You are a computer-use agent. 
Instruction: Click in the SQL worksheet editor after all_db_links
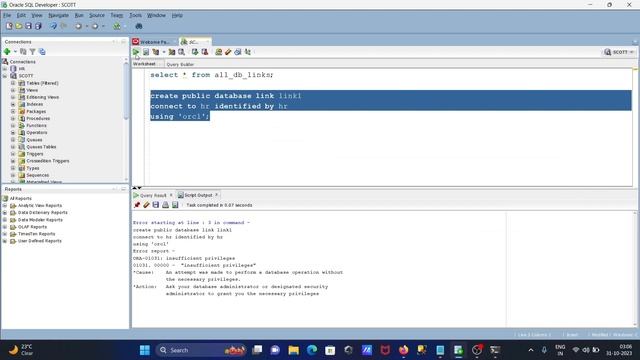[274, 75]
